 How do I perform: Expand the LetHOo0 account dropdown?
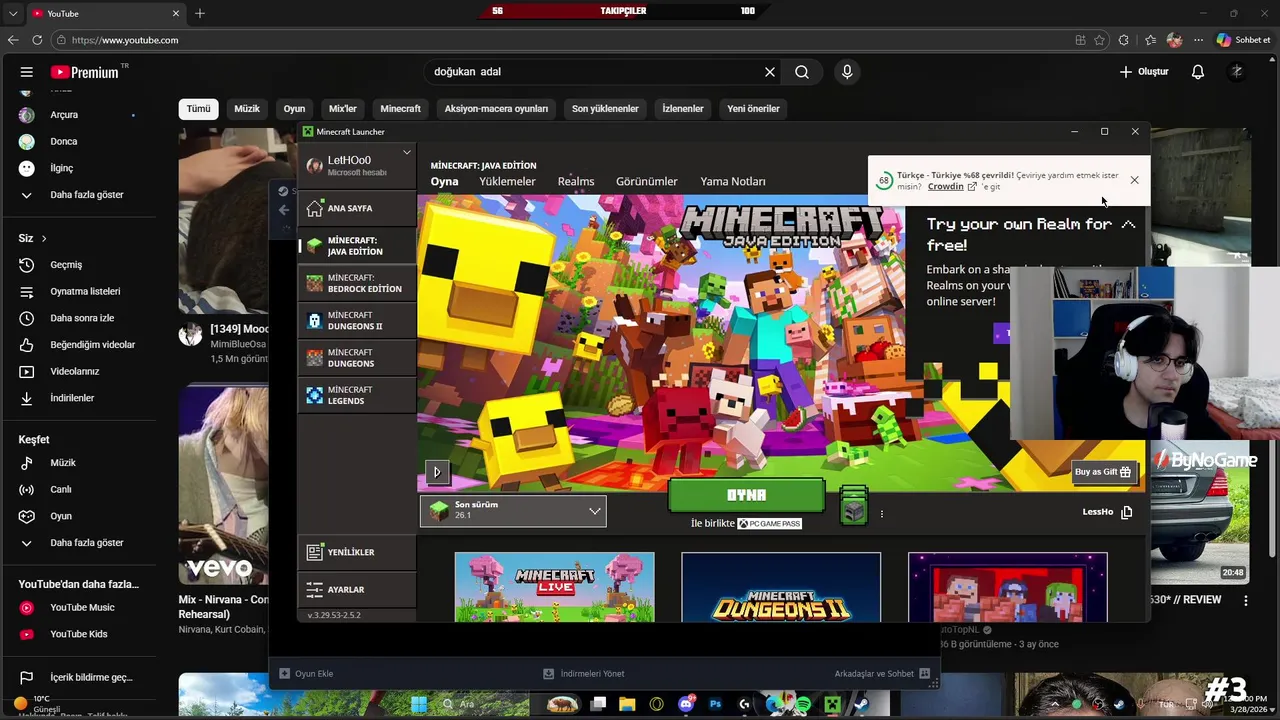(x=406, y=153)
